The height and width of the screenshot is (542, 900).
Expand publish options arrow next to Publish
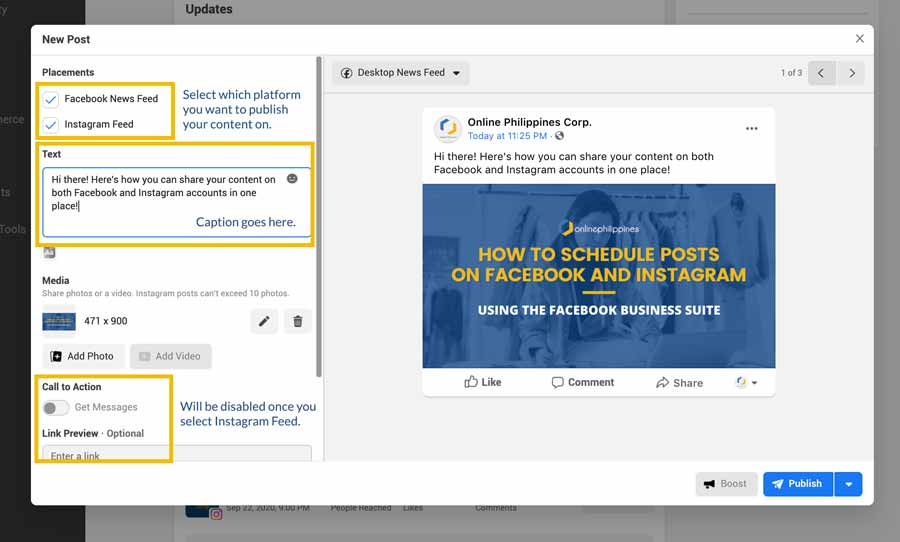848,484
